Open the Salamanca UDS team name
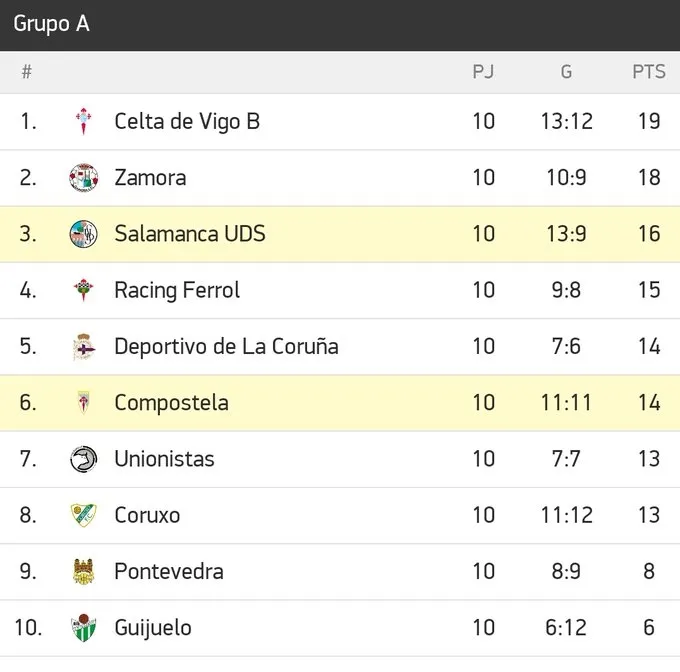This screenshot has width=680, height=672. (x=189, y=234)
